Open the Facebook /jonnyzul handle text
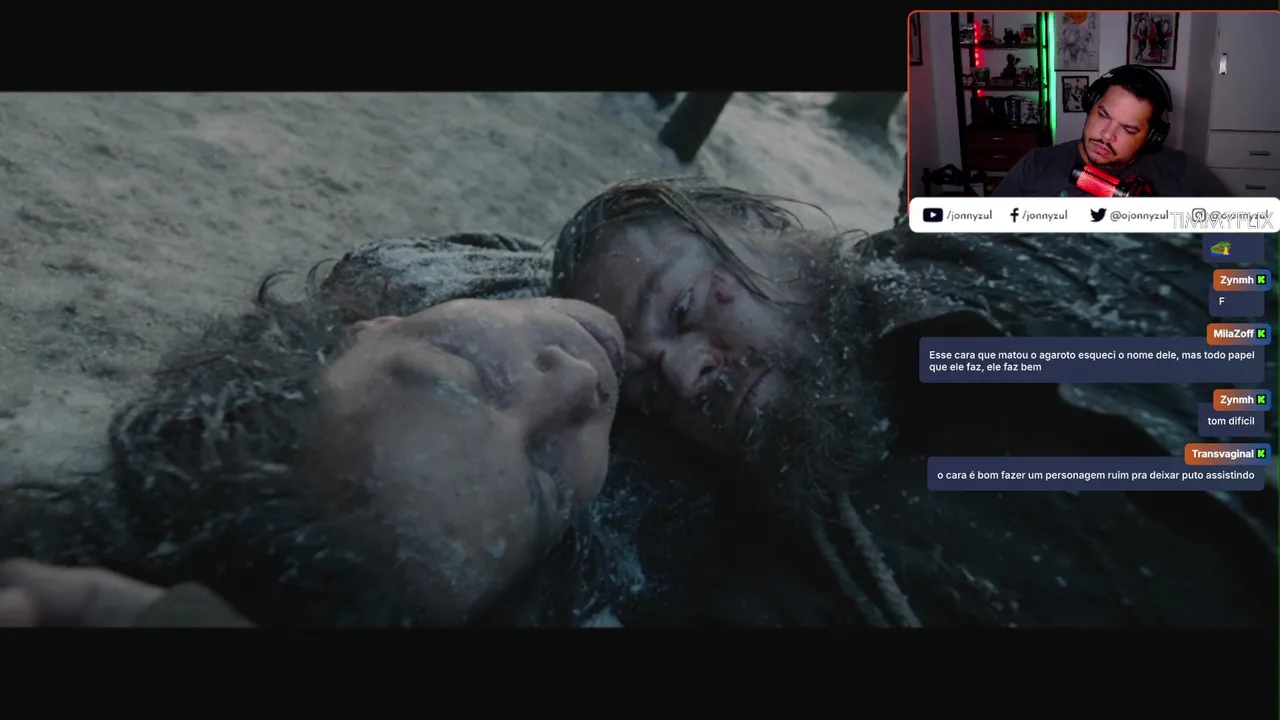The image size is (1280, 720). pyautogui.click(x=1044, y=215)
